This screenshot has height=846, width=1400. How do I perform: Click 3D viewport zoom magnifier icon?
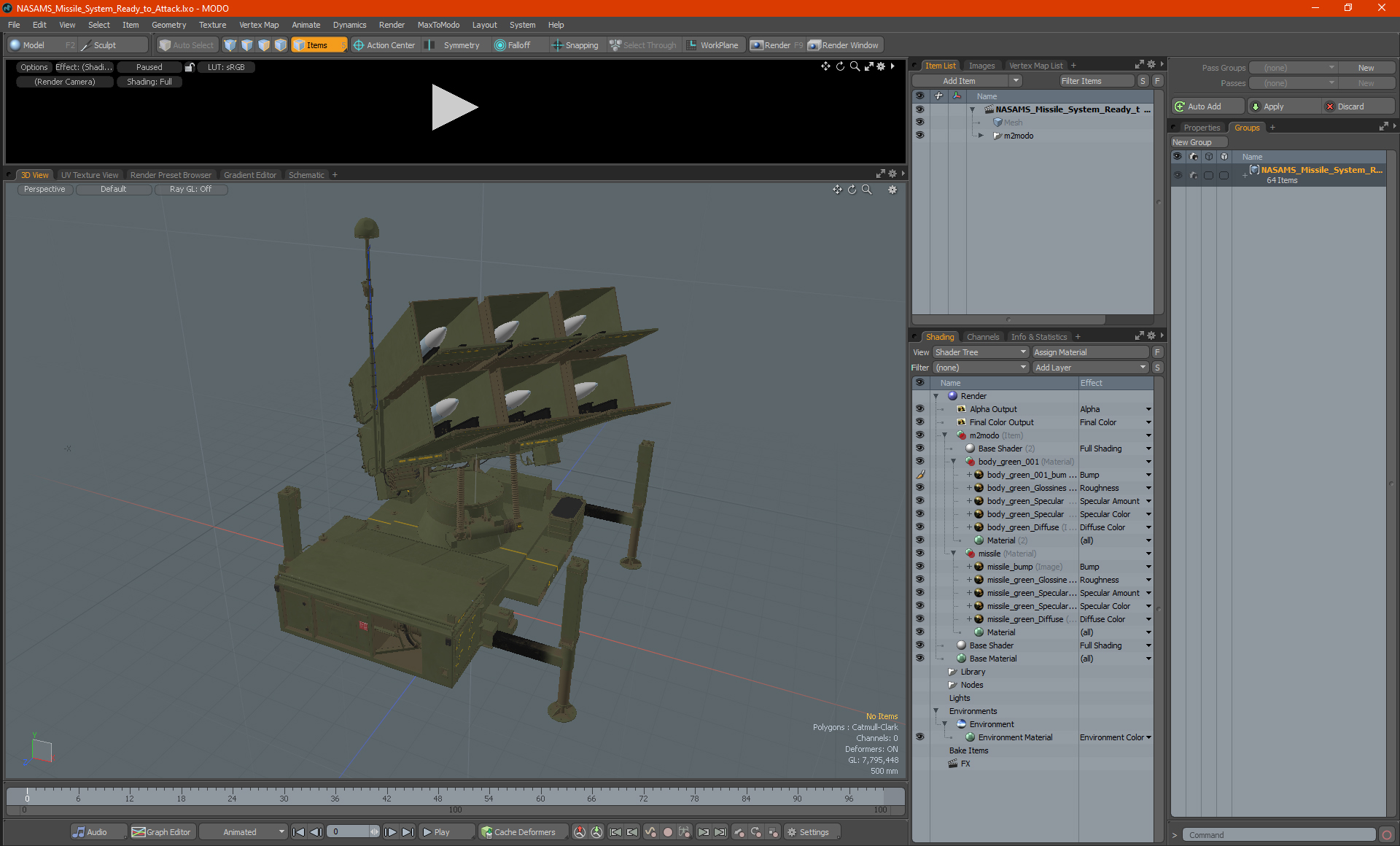point(867,190)
